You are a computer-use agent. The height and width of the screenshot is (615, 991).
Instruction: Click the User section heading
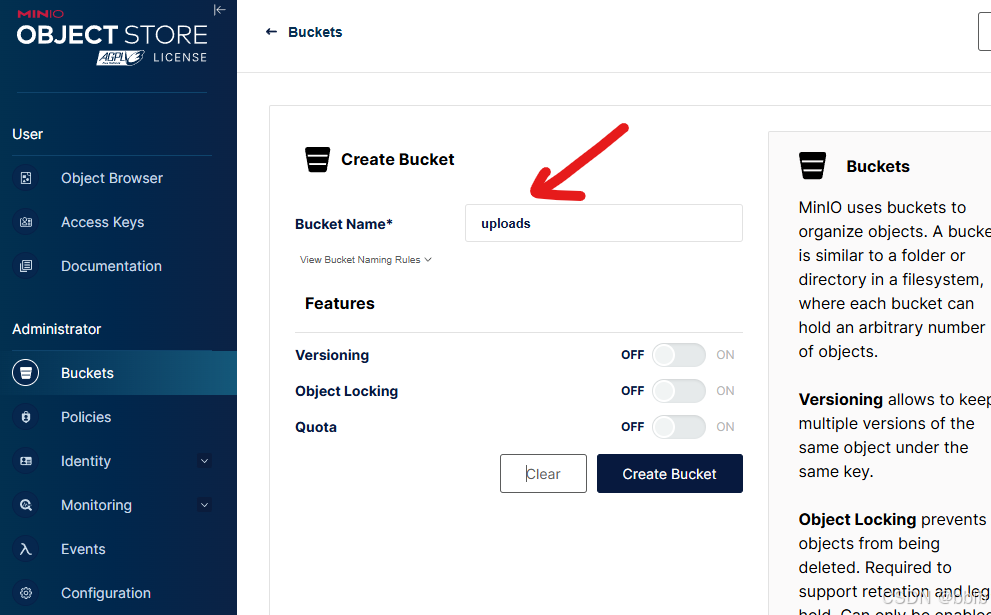click(x=27, y=134)
